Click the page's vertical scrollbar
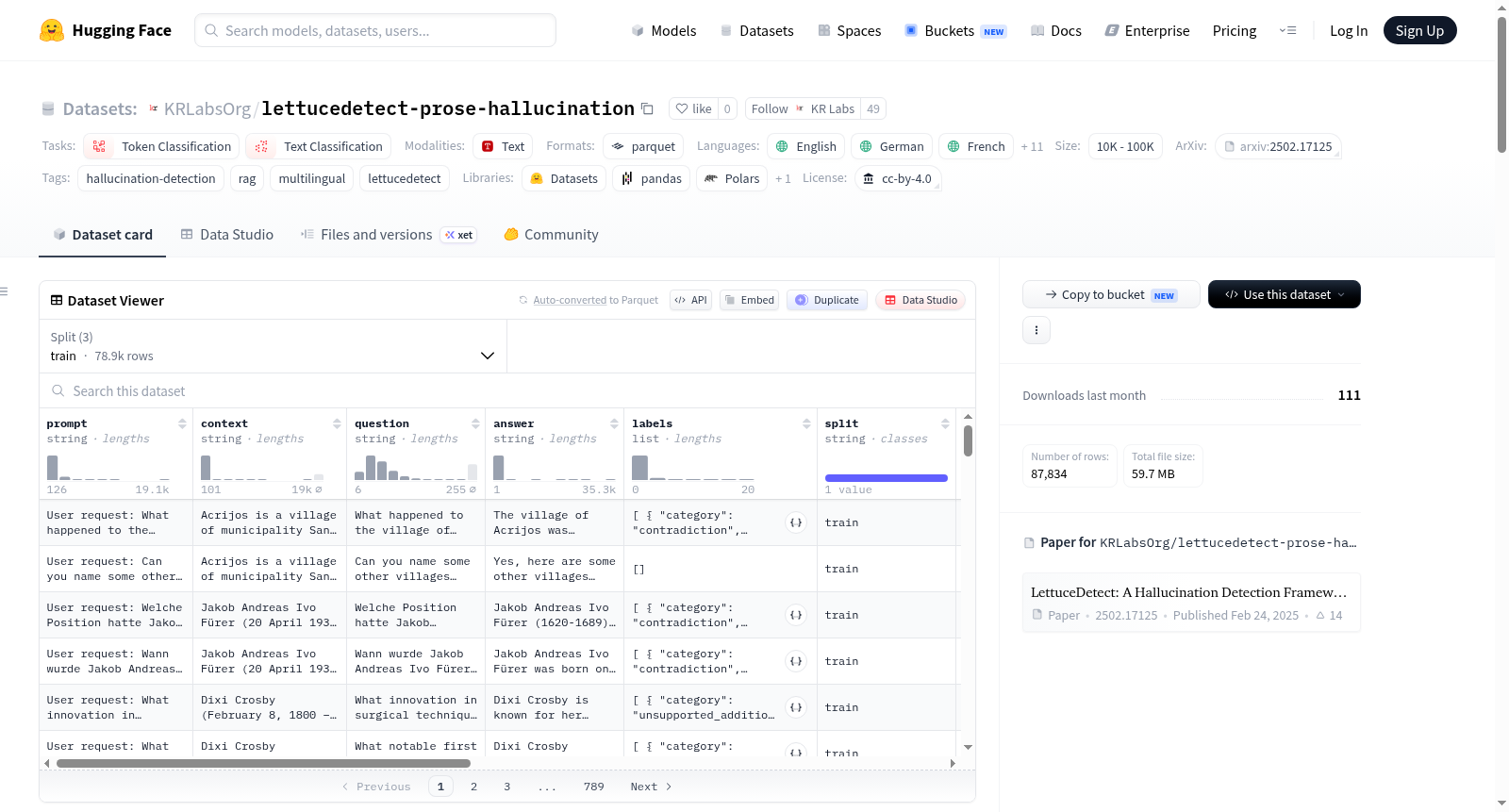Viewport: 1509px width, 812px height. pos(1501,85)
